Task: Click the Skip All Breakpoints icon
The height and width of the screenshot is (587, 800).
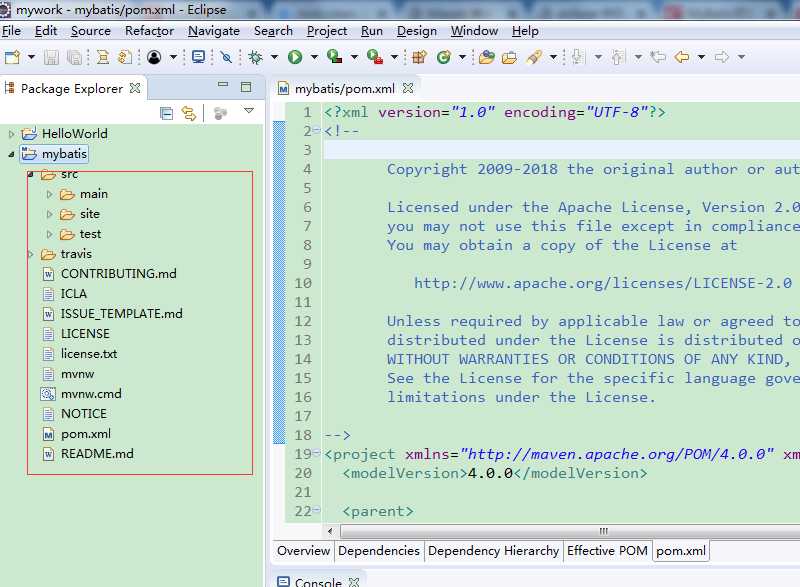Action: click(x=226, y=57)
